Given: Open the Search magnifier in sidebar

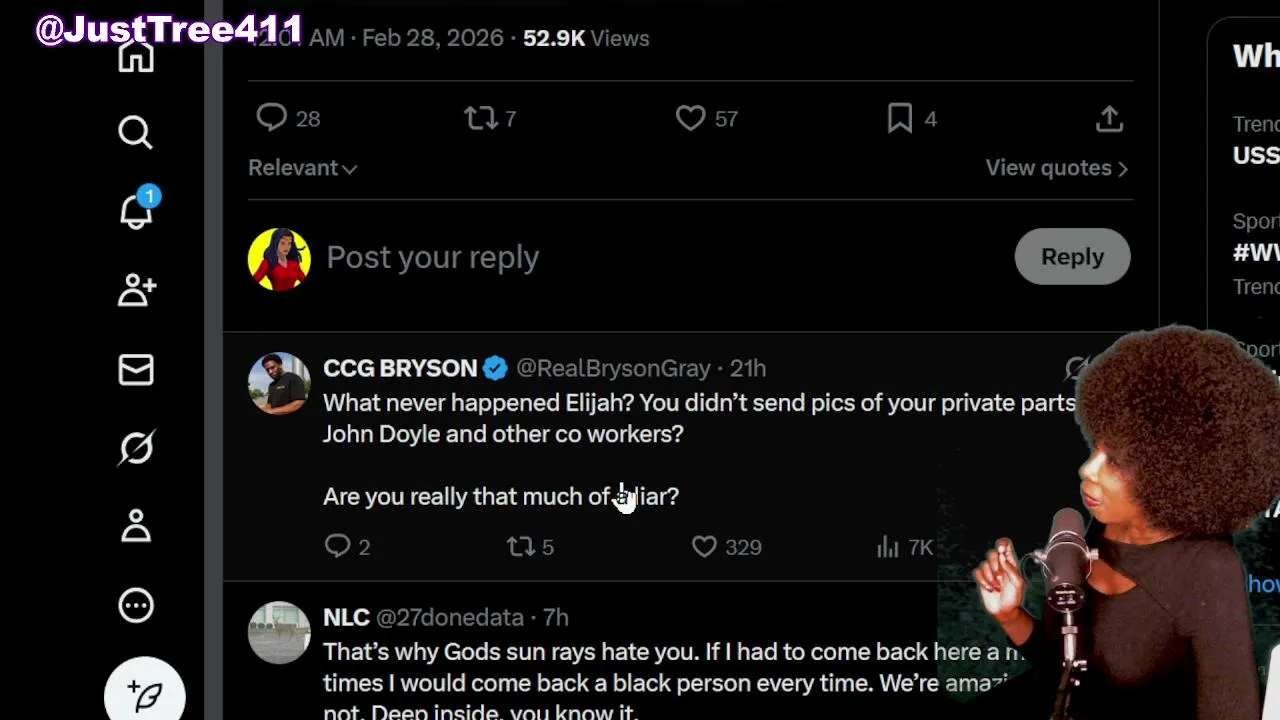Looking at the screenshot, I should coord(135,132).
